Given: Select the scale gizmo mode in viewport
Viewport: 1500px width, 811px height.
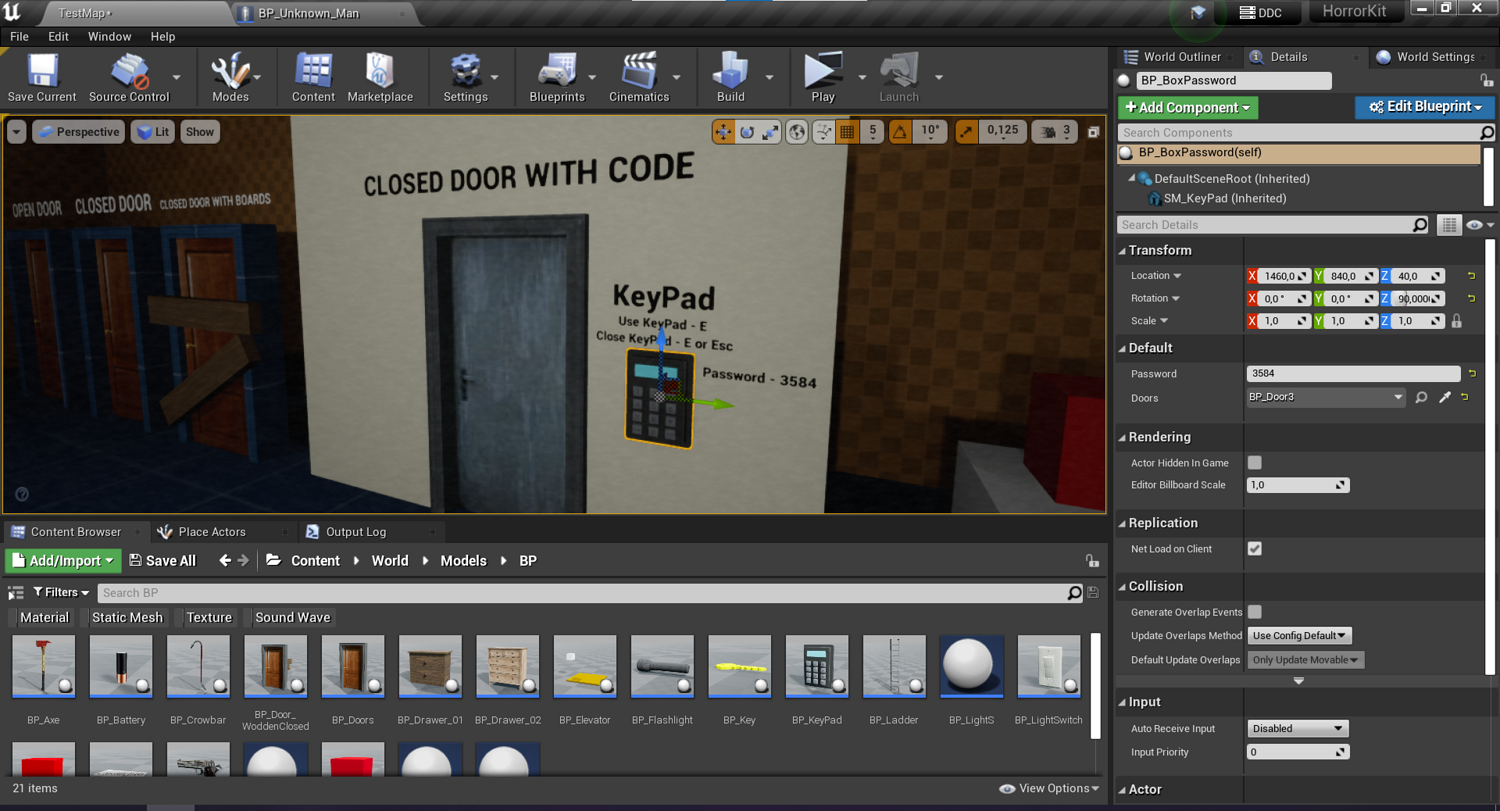Looking at the screenshot, I should (770, 131).
